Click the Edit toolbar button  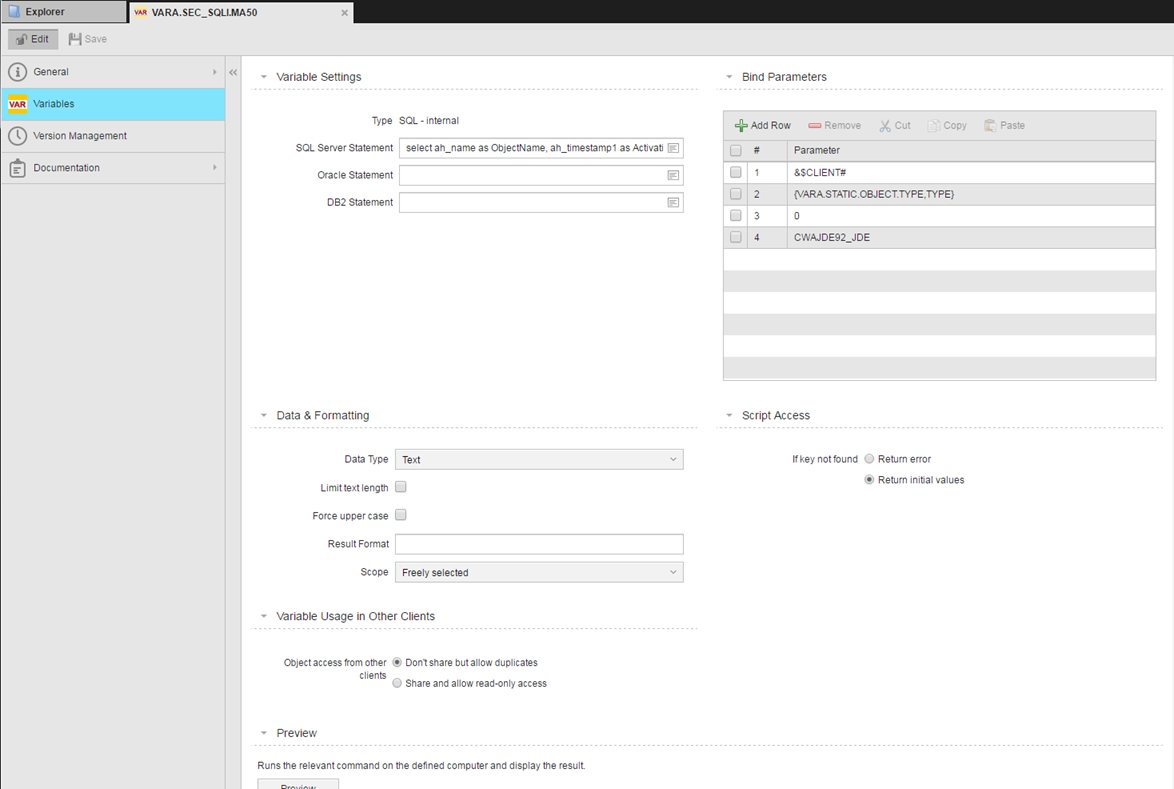[x=32, y=39]
